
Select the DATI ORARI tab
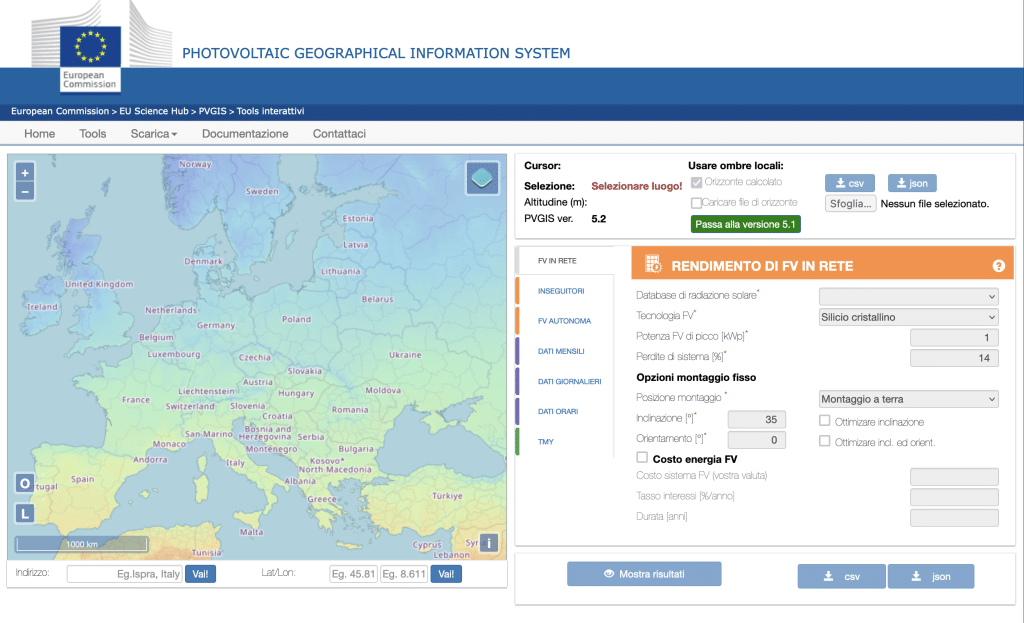566,411
